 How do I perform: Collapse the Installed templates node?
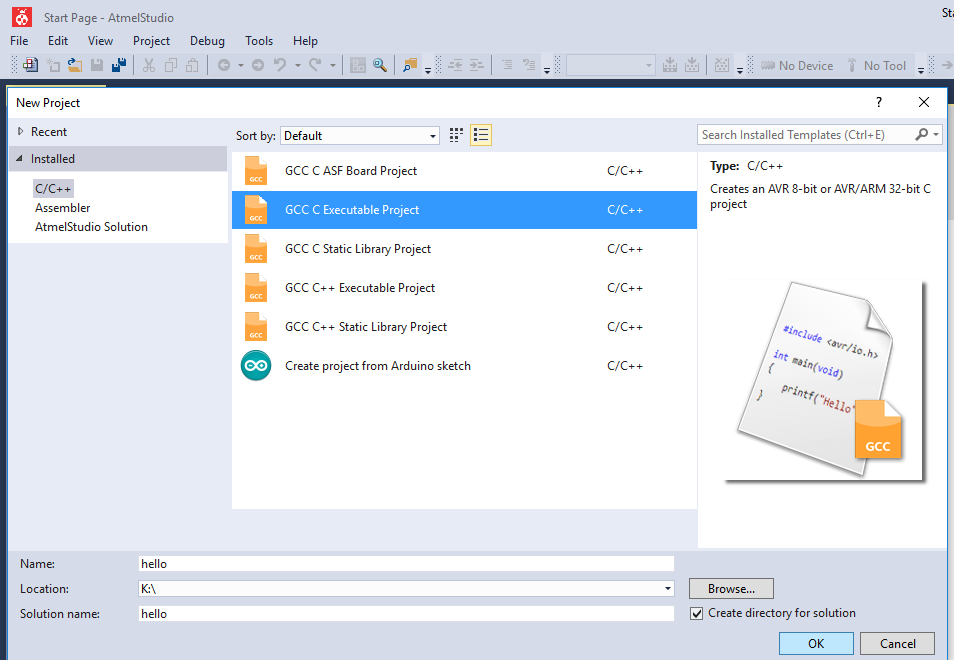(x=19, y=158)
